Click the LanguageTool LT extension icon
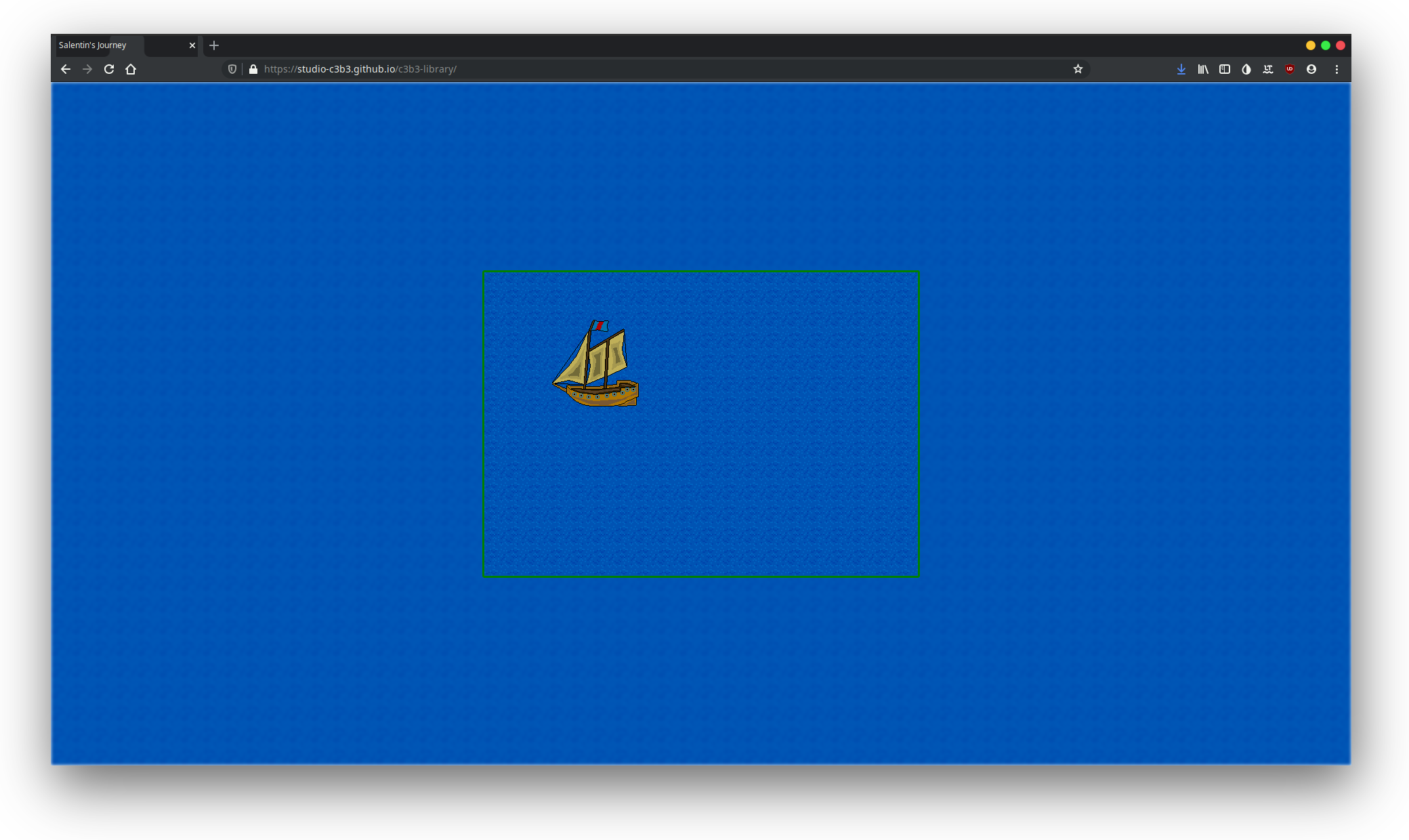Screen dimensions: 1409x840 point(1268,69)
